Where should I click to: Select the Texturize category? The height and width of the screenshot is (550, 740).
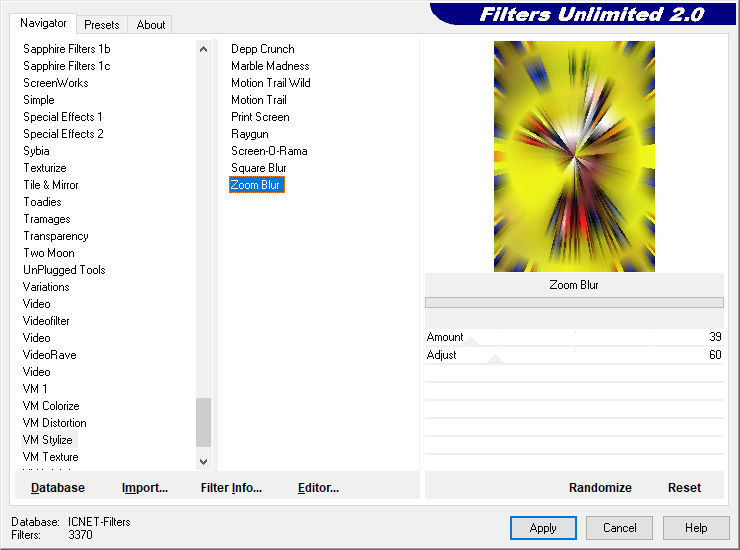pyautogui.click(x=45, y=168)
